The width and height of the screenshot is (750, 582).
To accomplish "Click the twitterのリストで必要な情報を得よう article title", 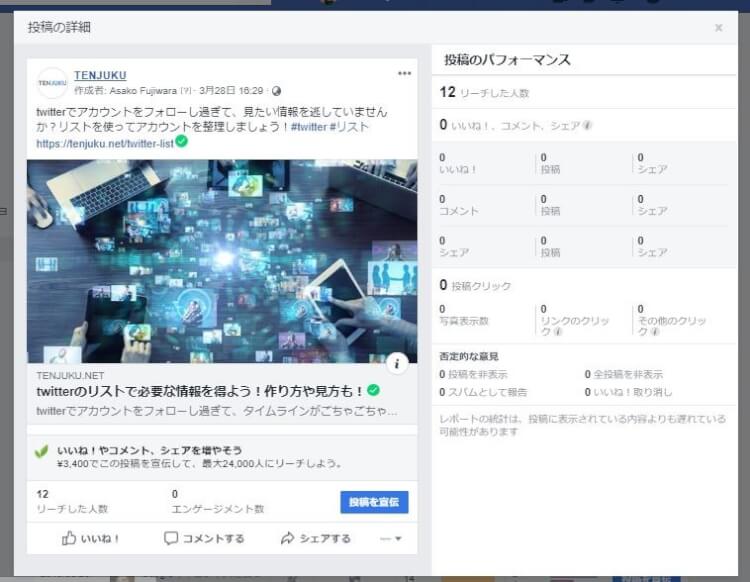I will (x=200, y=390).
